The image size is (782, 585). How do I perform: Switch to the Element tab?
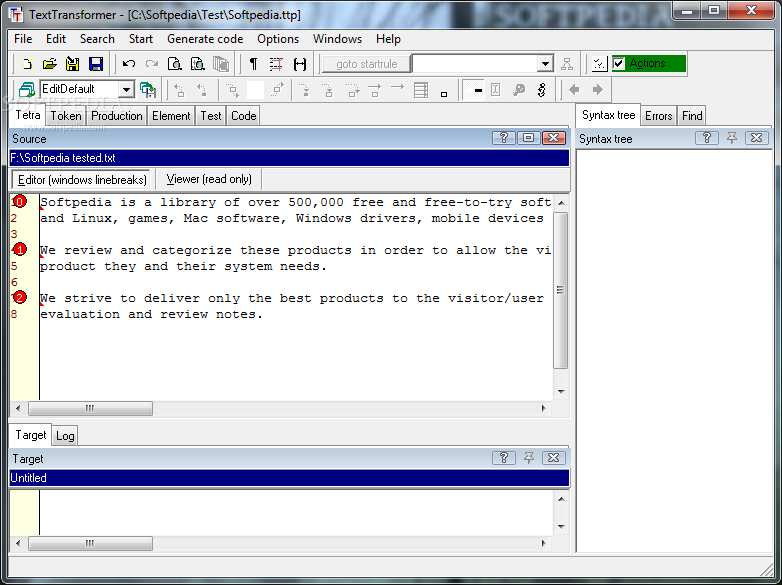tap(171, 116)
